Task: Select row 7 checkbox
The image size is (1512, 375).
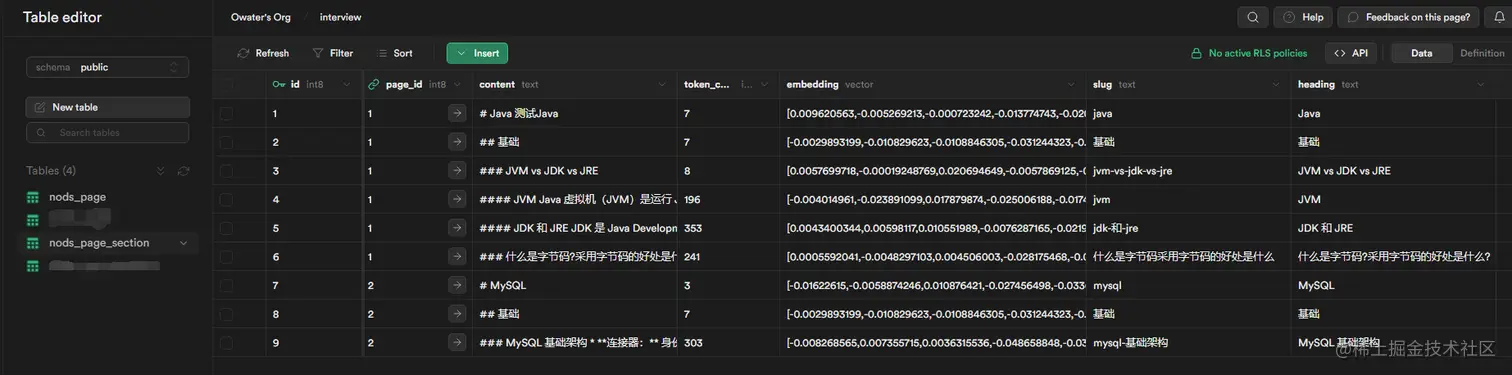Action: (227, 285)
